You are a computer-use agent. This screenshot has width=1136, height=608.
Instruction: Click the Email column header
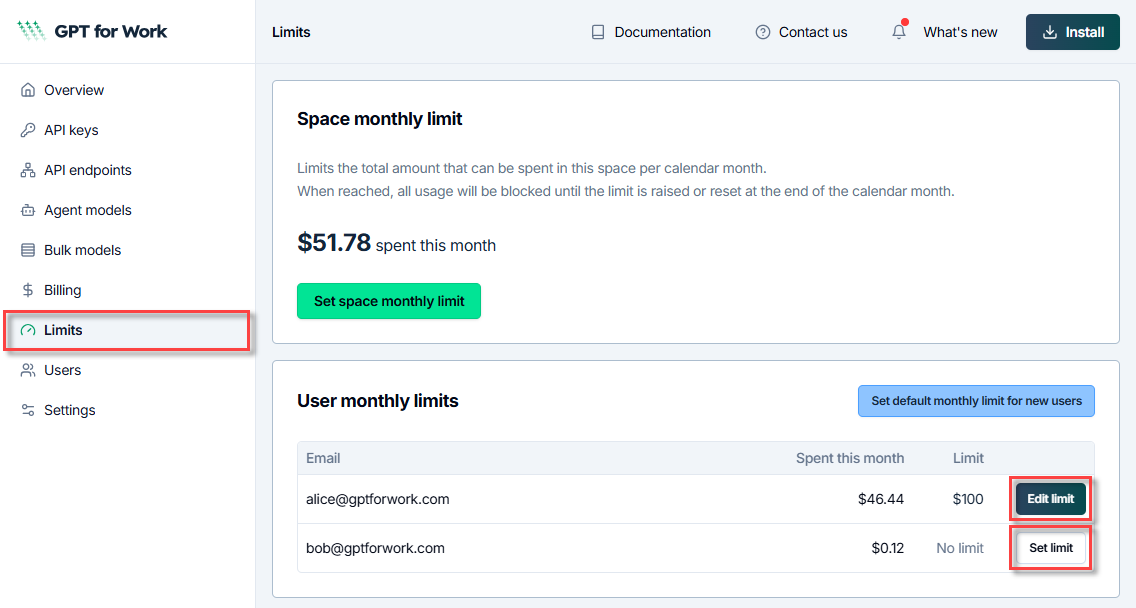coord(322,457)
